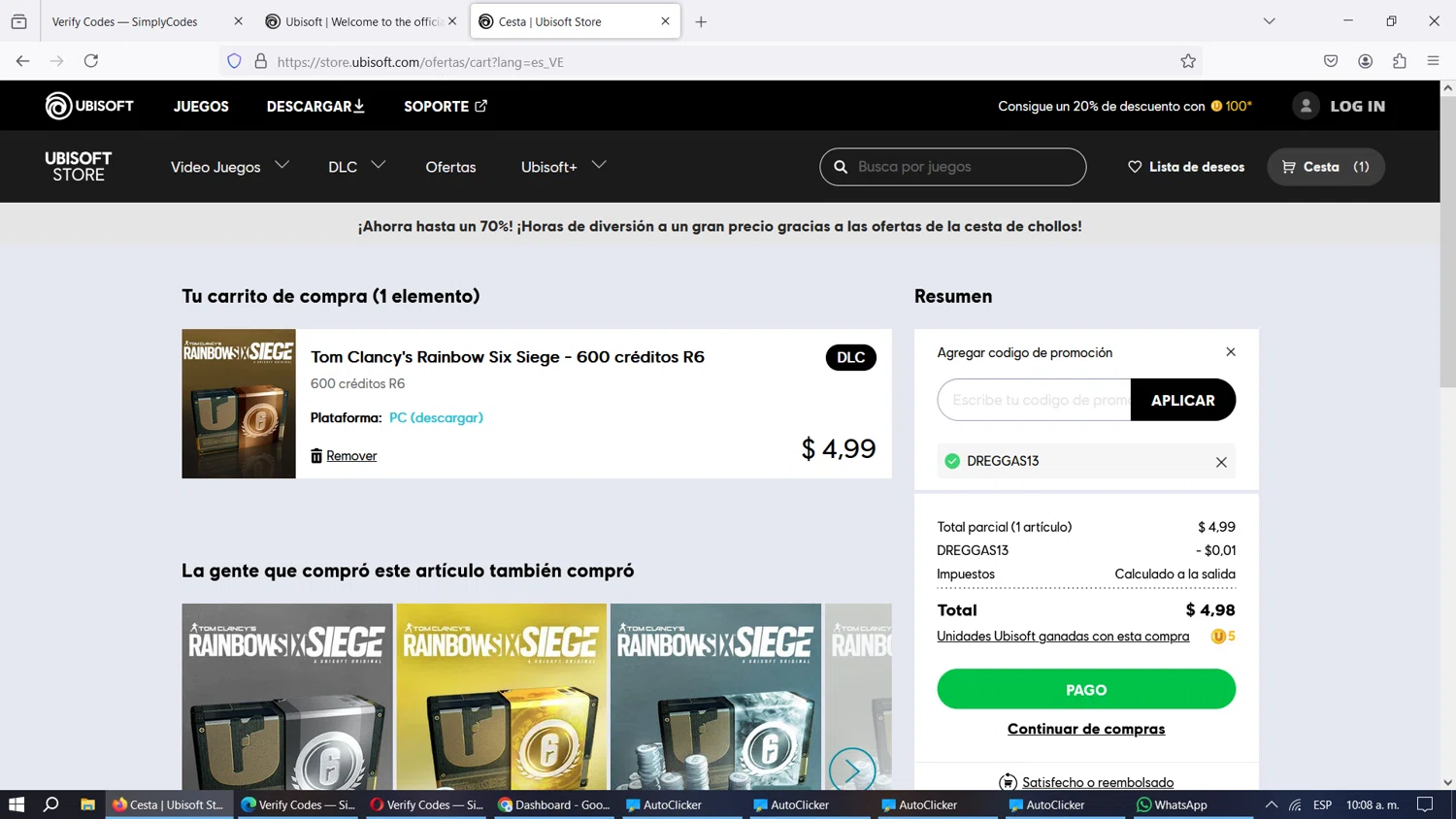Open DESCARGAR menu item
The width and height of the screenshot is (1456, 819).
[x=315, y=106]
